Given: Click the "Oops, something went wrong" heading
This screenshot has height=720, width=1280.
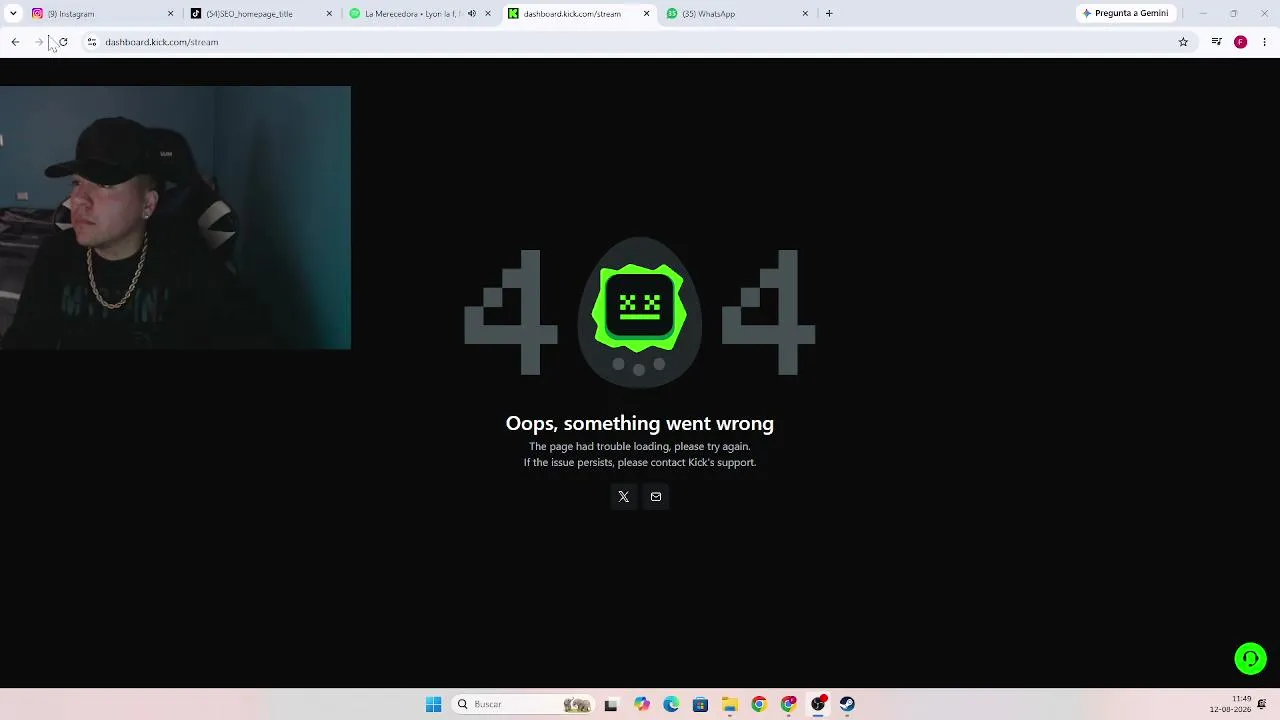Looking at the screenshot, I should [640, 423].
